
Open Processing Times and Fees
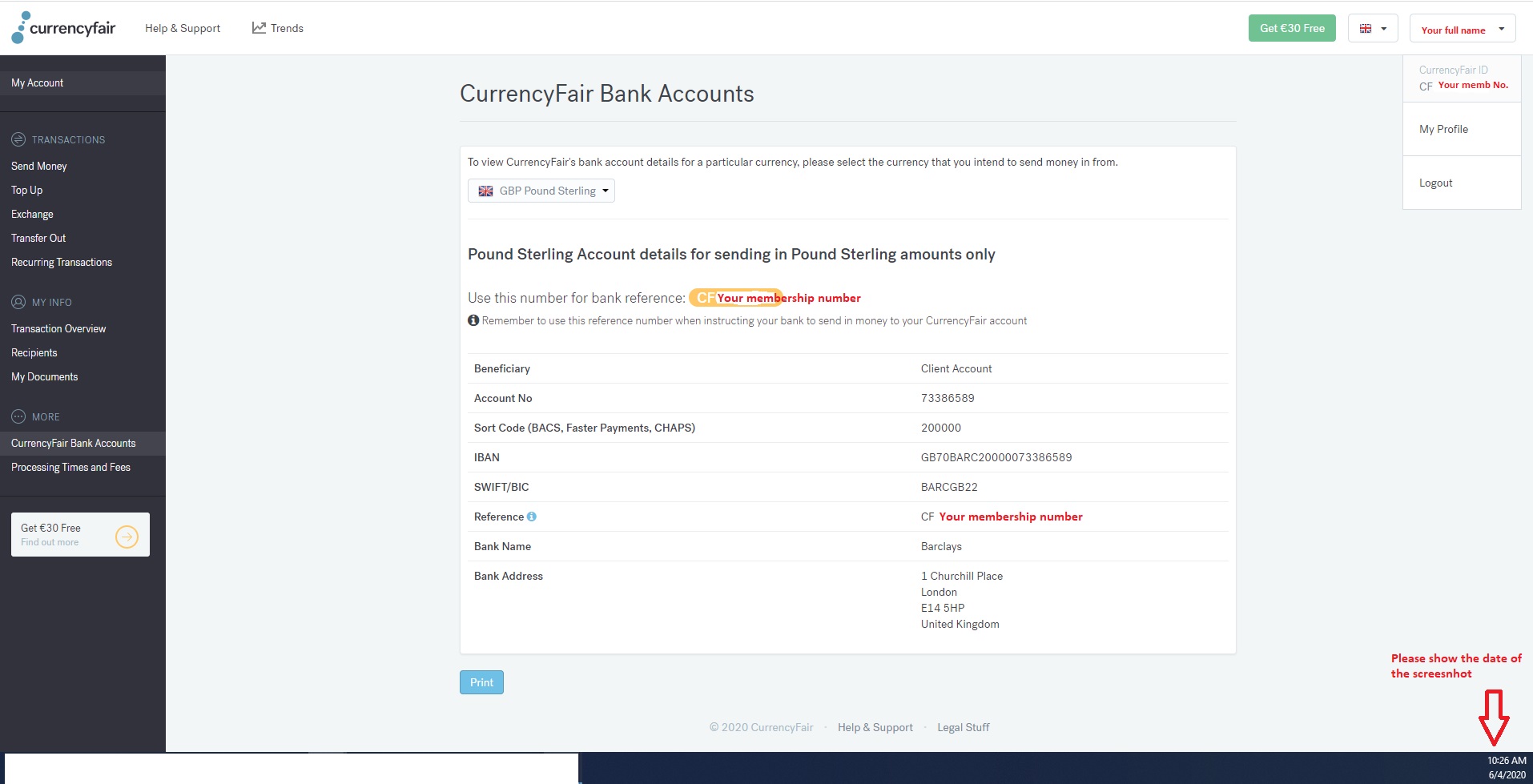70,467
